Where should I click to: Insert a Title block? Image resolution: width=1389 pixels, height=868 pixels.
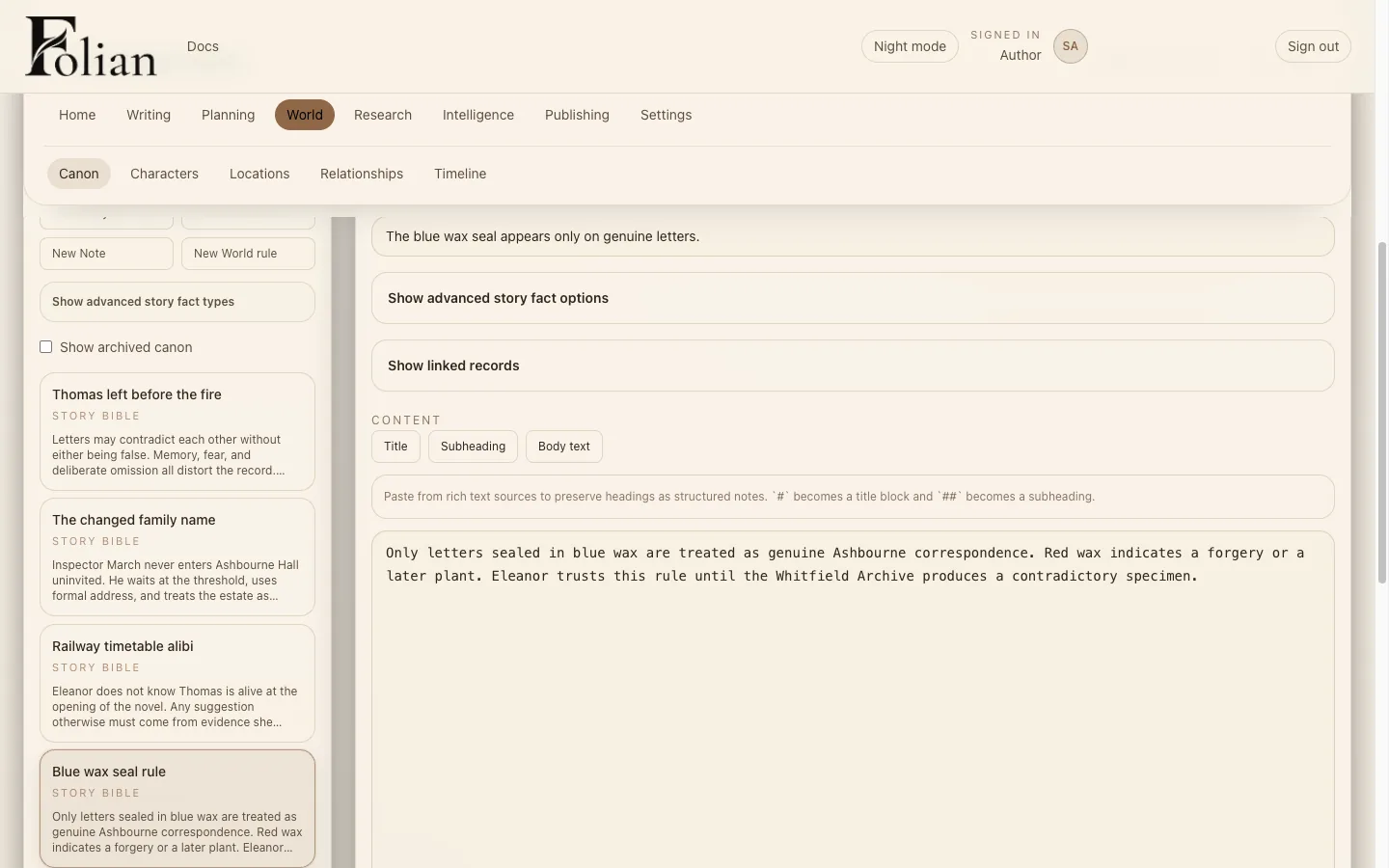(x=395, y=447)
